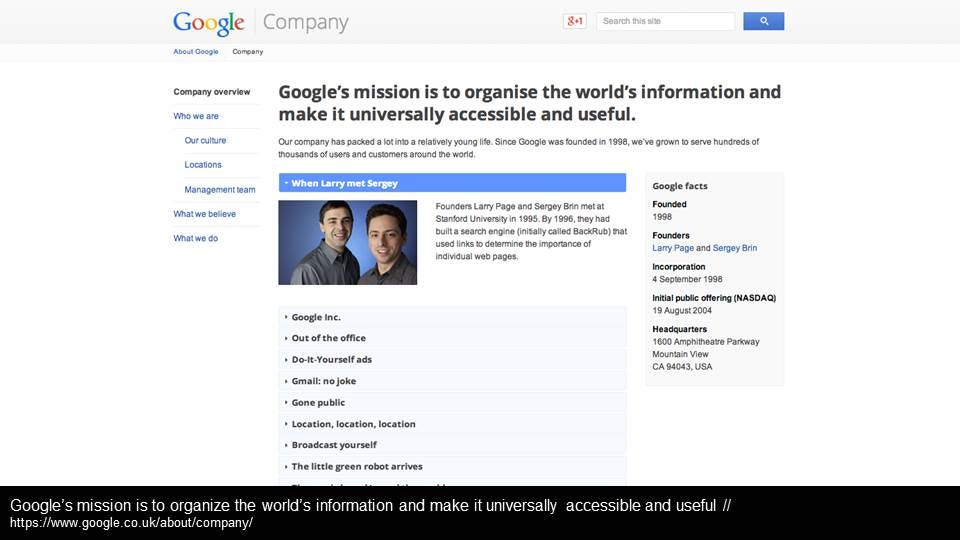Click the photo of Larry and Sergey
960x540 pixels.
point(348,242)
